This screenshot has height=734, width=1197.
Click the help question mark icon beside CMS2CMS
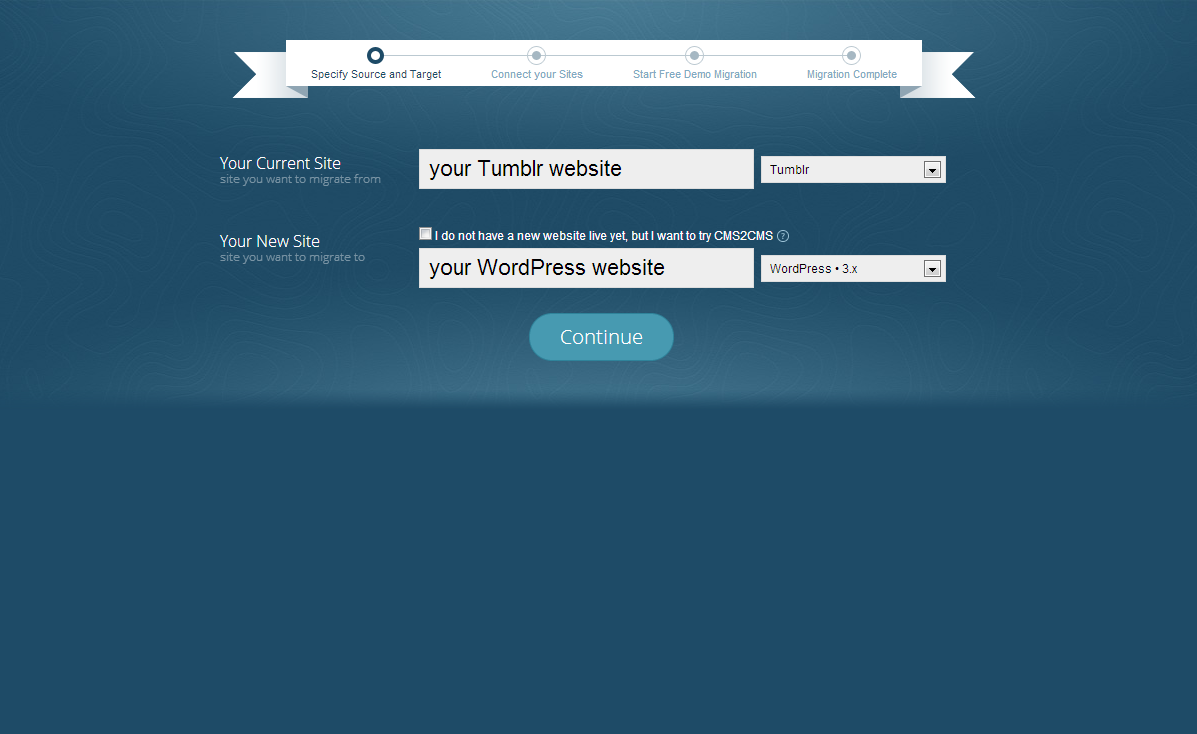coord(782,236)
